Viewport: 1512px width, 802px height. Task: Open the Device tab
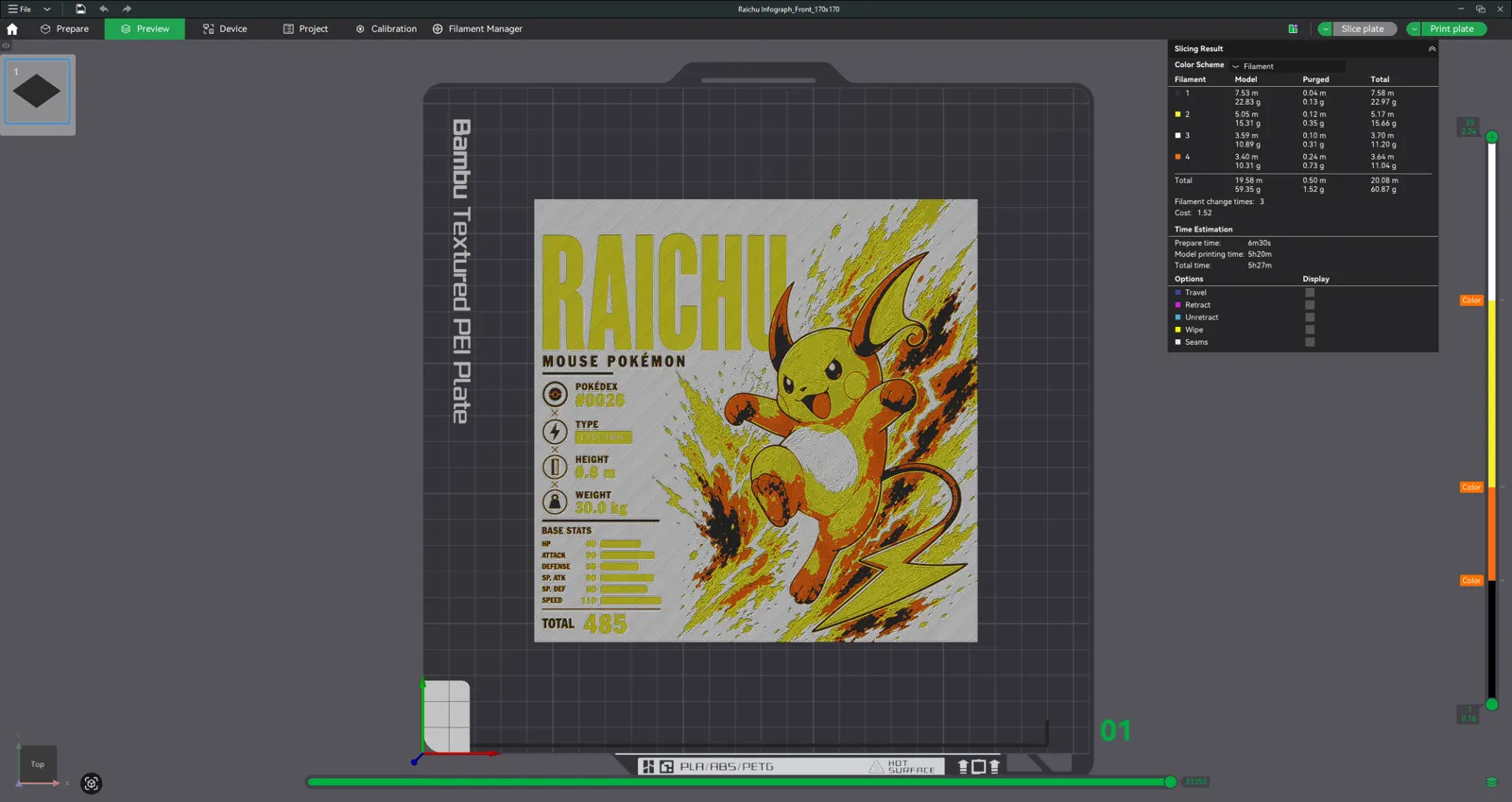pos(225,29)
